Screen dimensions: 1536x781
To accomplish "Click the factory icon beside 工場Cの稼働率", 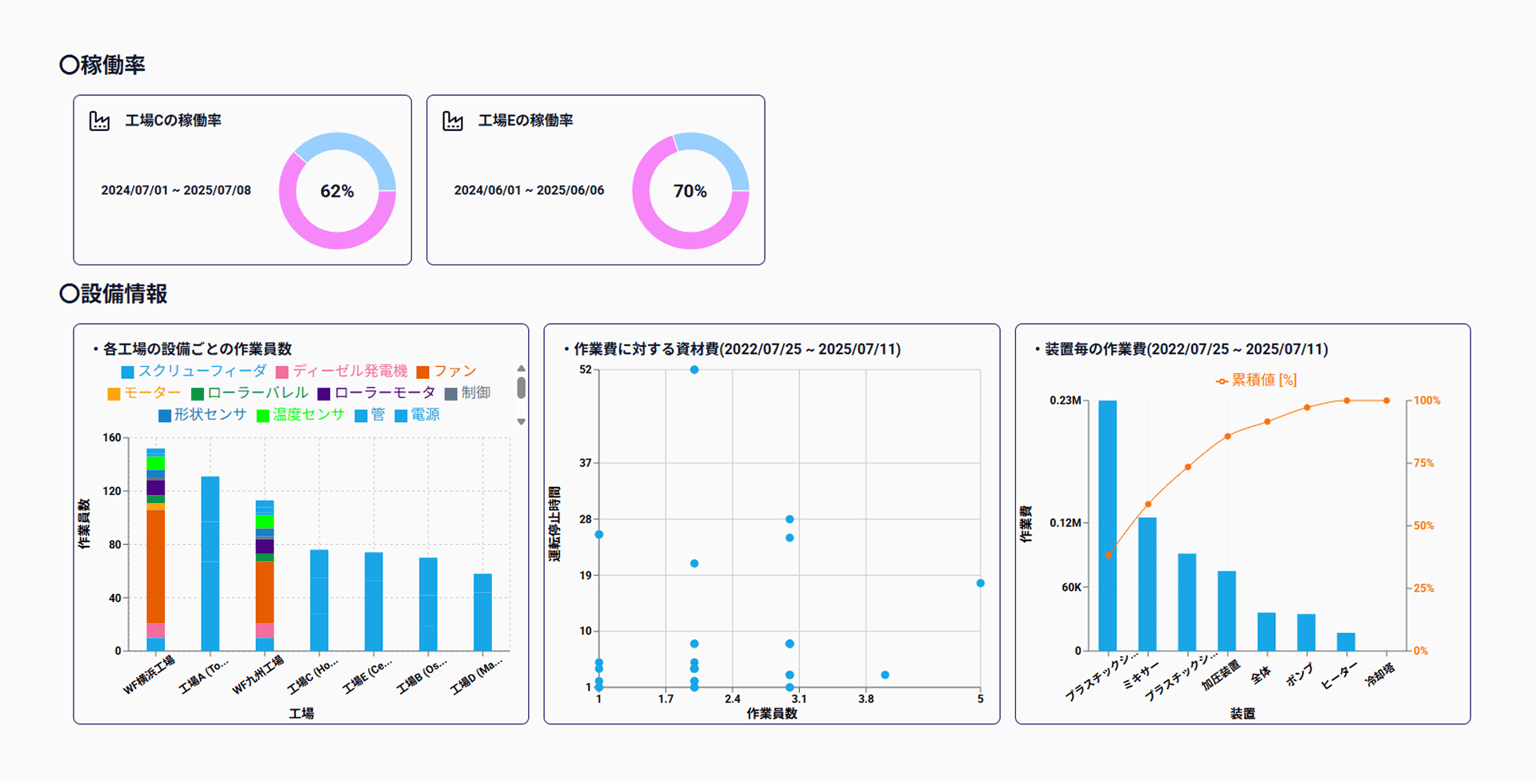I will point(99,121).
